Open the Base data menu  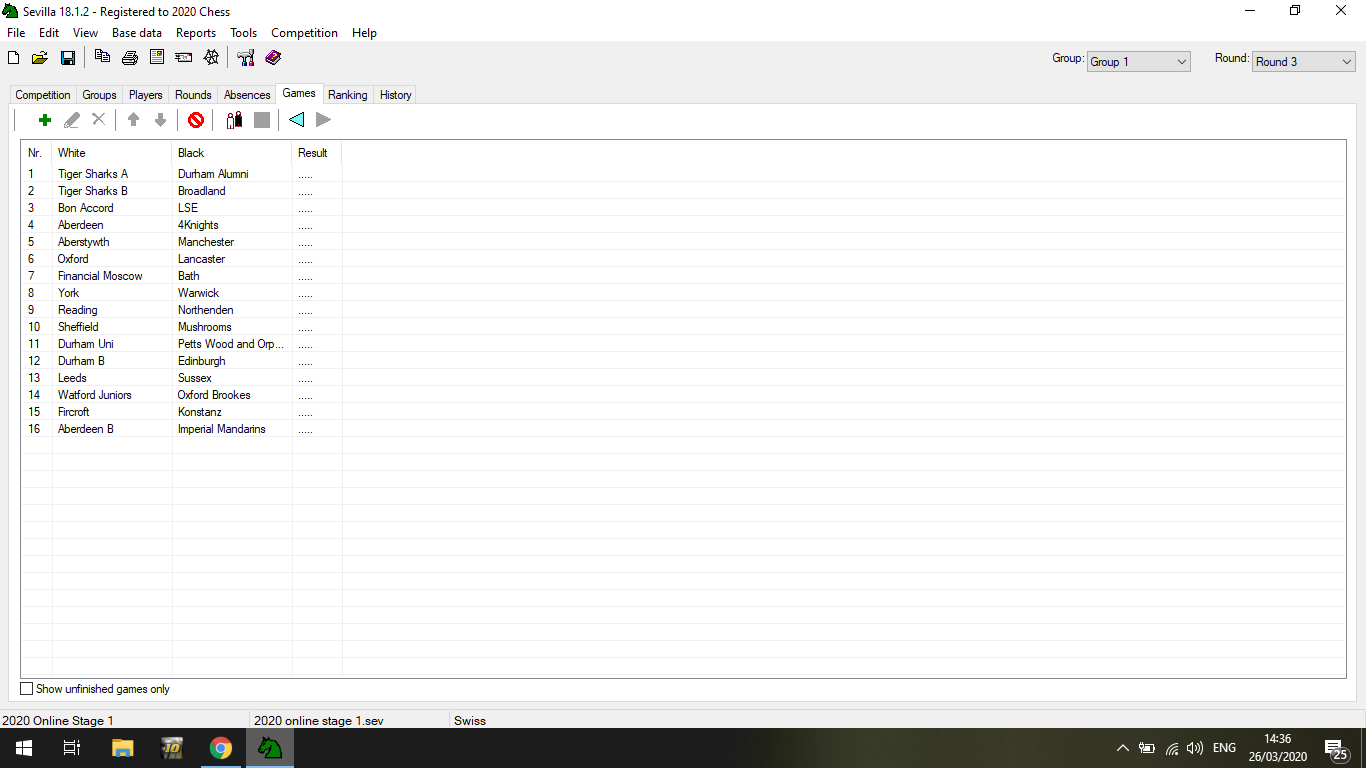[x=137, y=33]
